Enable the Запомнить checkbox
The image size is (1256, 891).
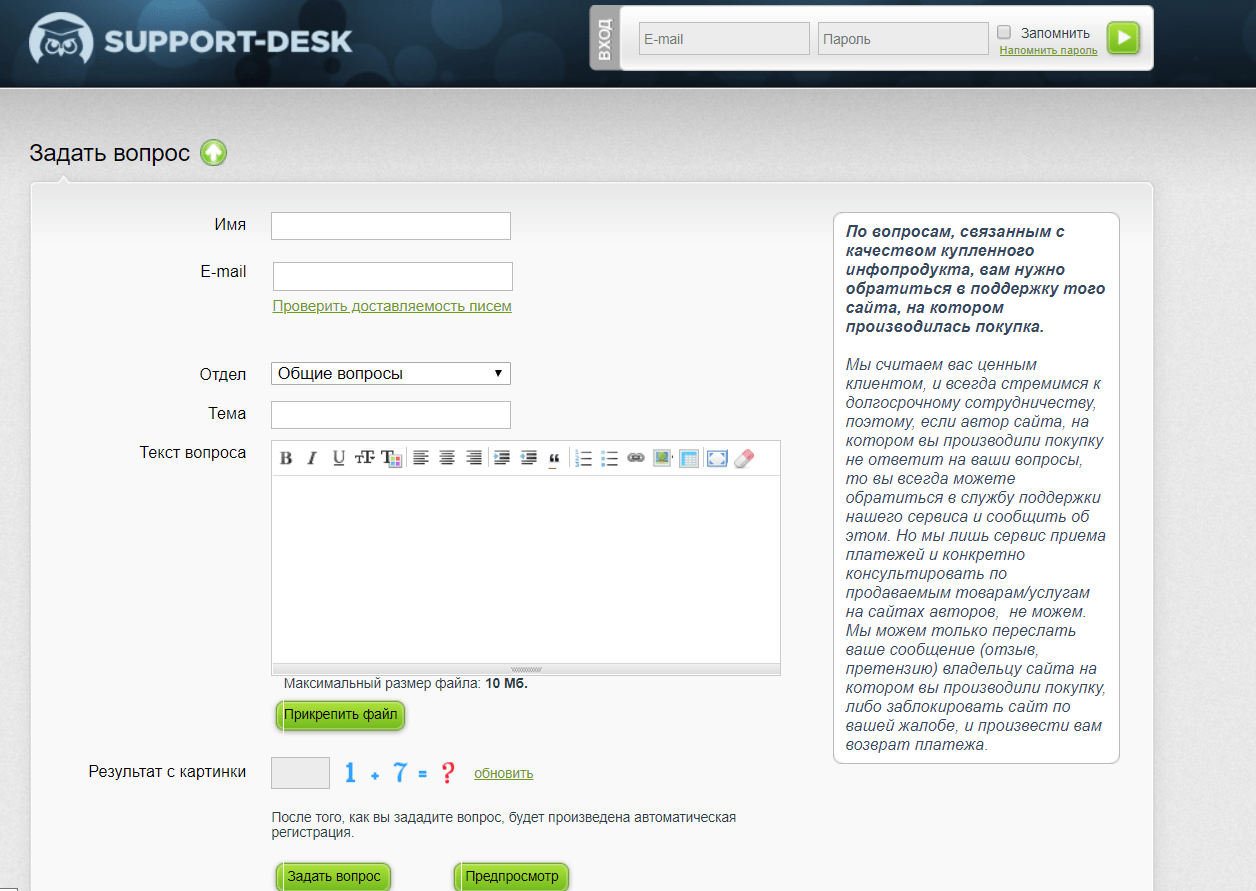coord(1005,32)
